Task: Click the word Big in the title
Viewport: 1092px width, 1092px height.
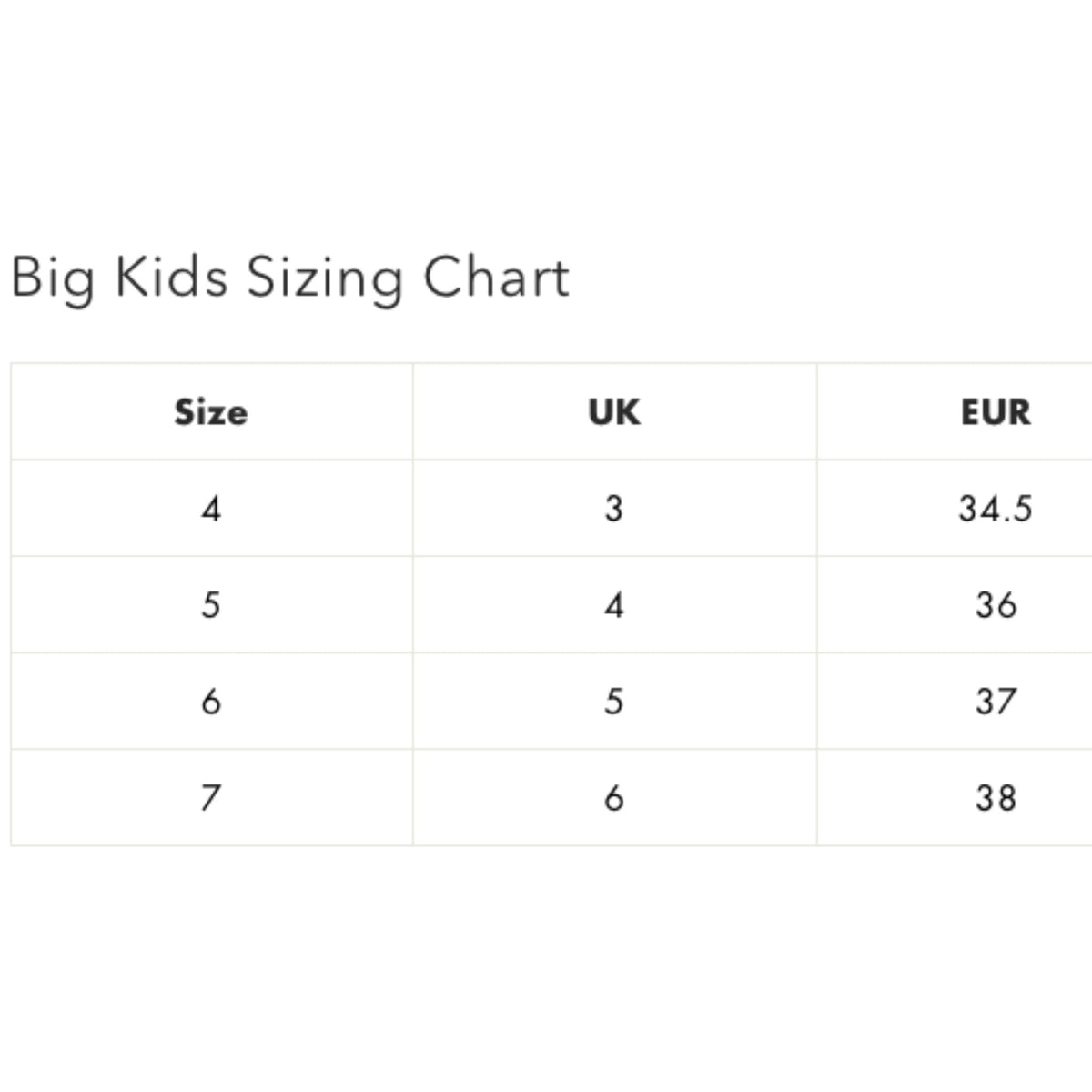Action: click(x=53, y=278)
